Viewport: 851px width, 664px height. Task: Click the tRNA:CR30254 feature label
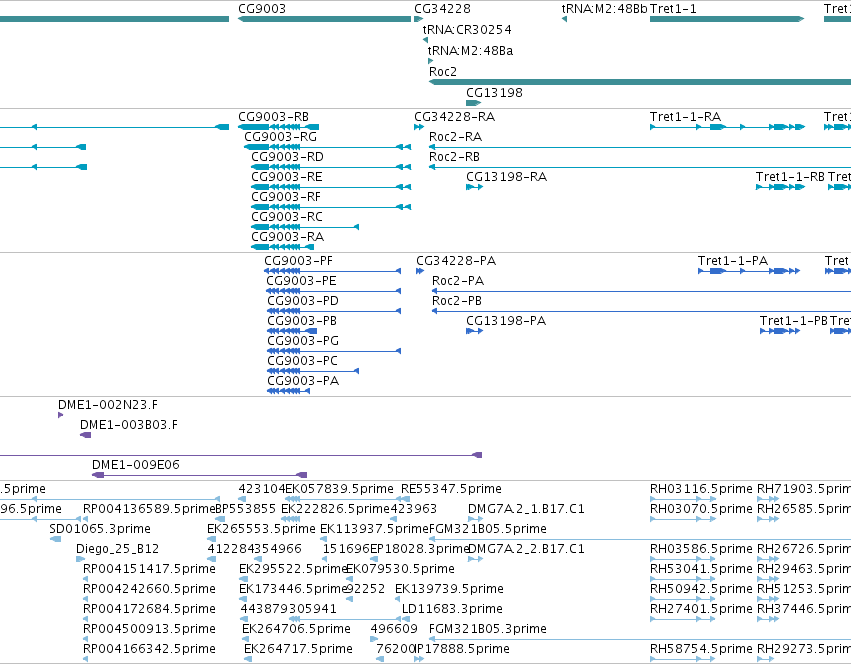[467, 29]
